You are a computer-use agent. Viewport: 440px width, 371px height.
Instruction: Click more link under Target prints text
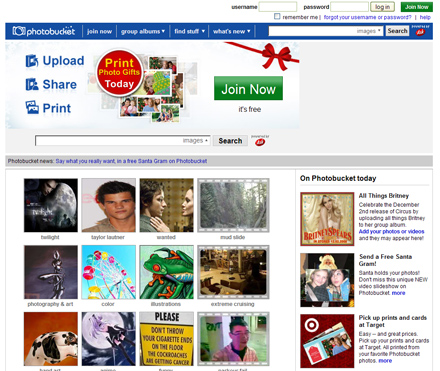tap(385, 361)
